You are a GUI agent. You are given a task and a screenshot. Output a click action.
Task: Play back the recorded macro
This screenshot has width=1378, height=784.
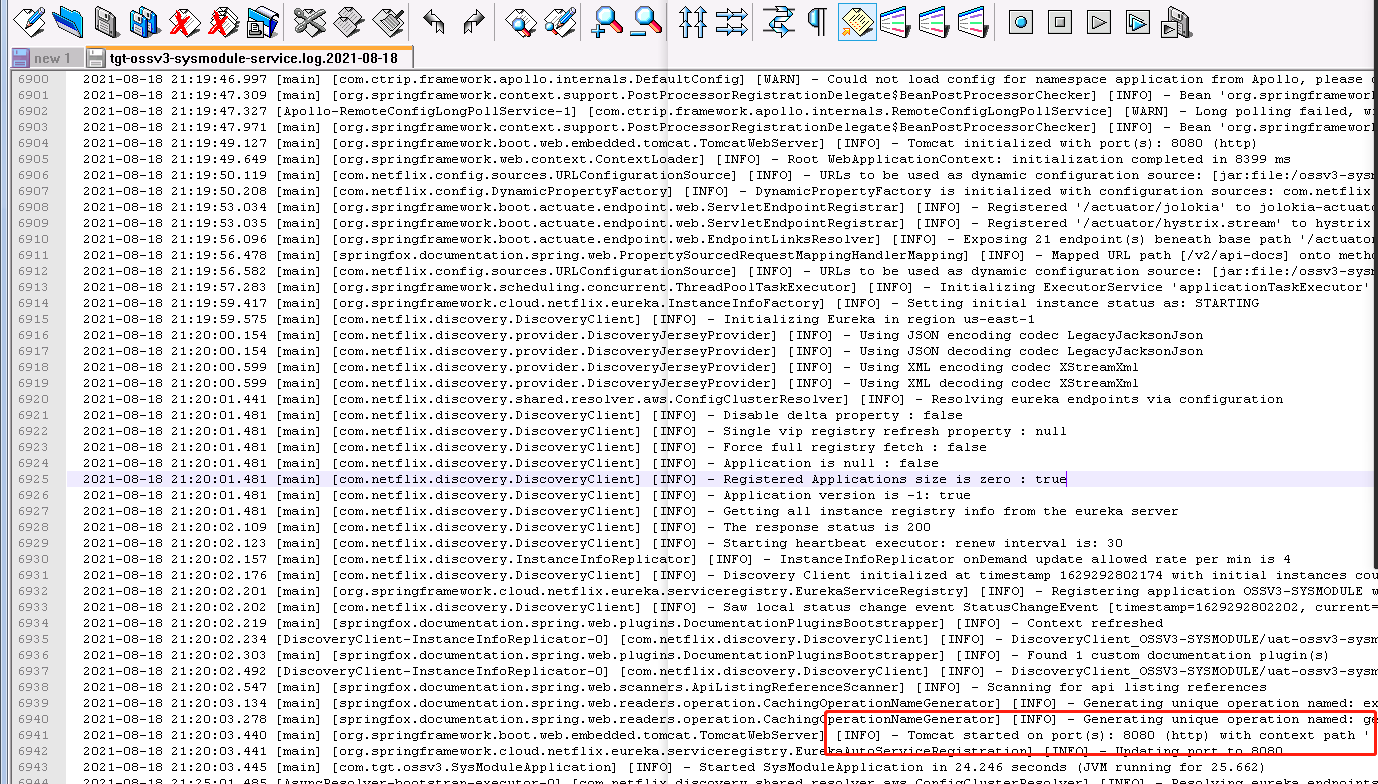[x=1099, y=20]
